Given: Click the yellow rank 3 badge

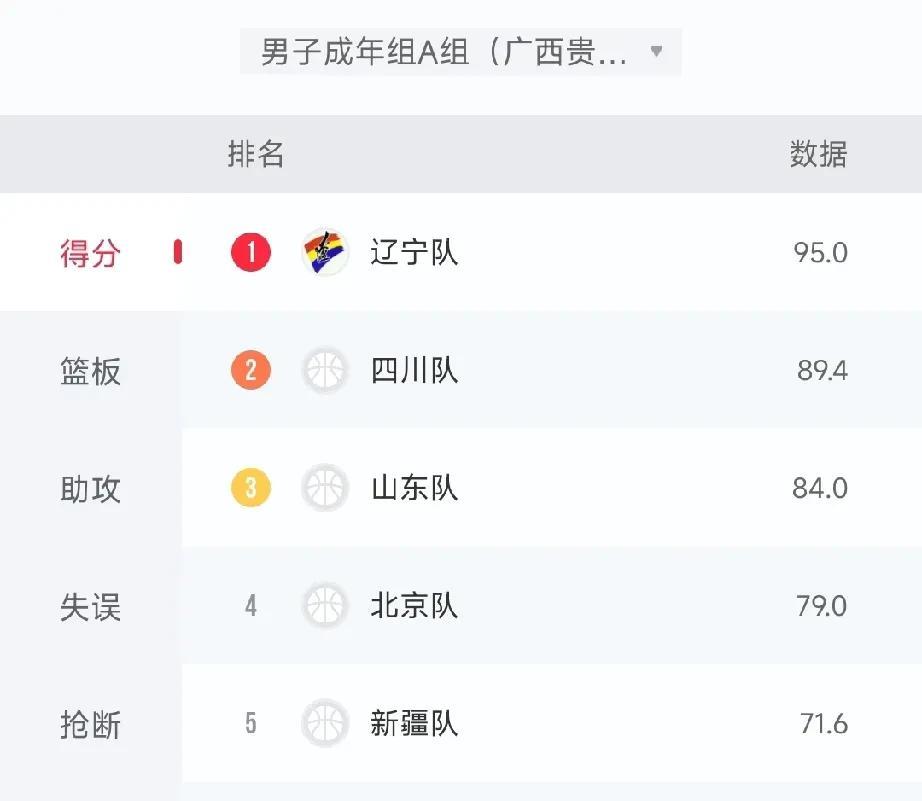Looking at the screenshot, I should [251, 488].
